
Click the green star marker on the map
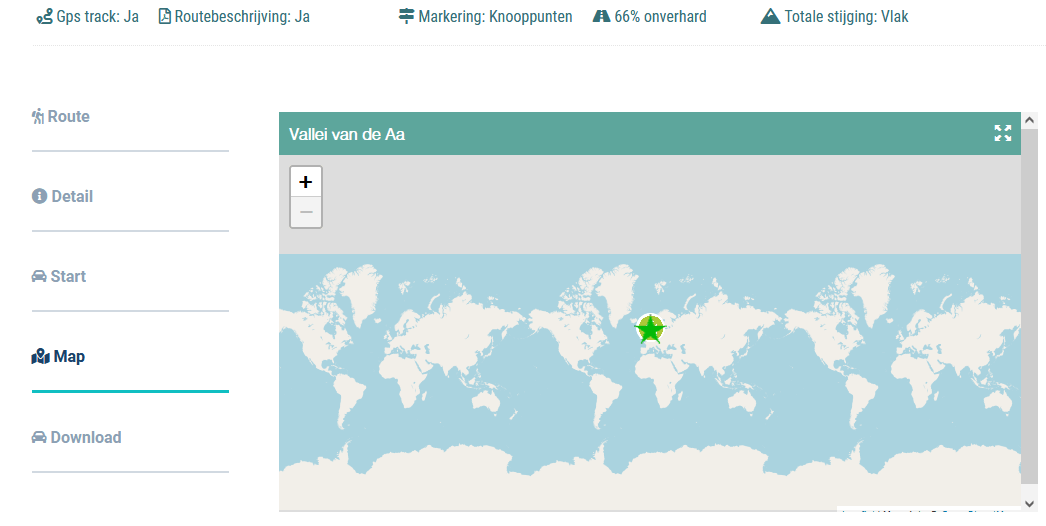650,328
